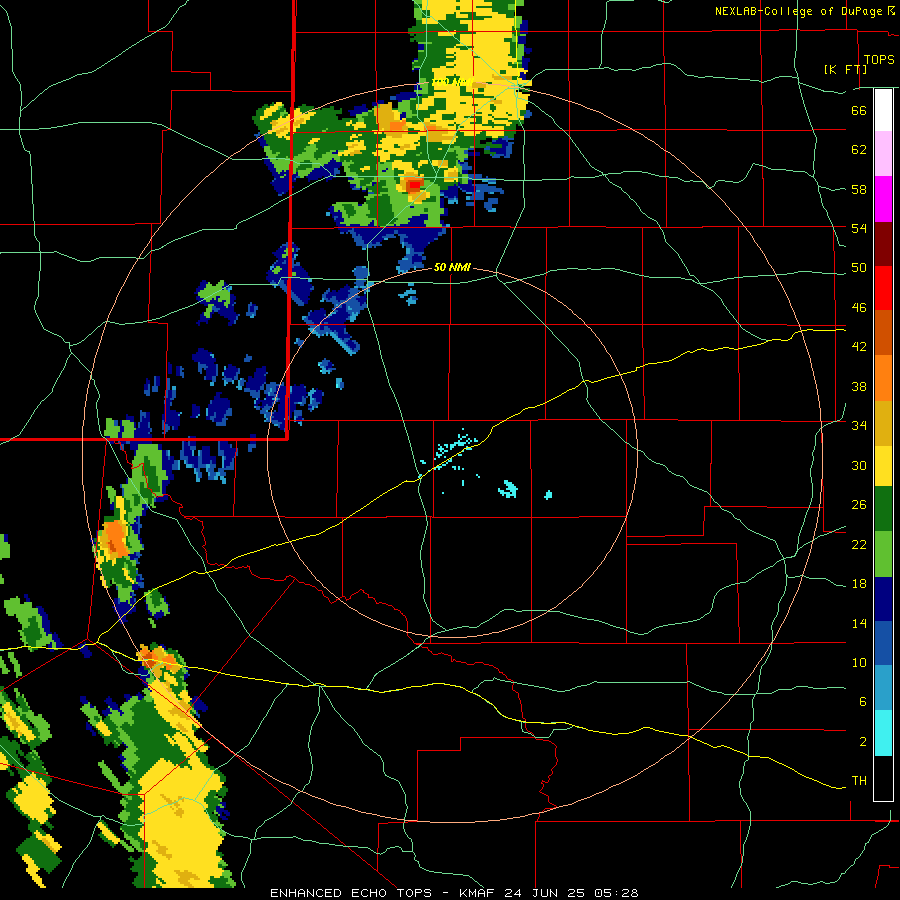Viewport: 900px width, 900px height.
Task: Click the light pink legend color swatch
Action: pos(883,154)
